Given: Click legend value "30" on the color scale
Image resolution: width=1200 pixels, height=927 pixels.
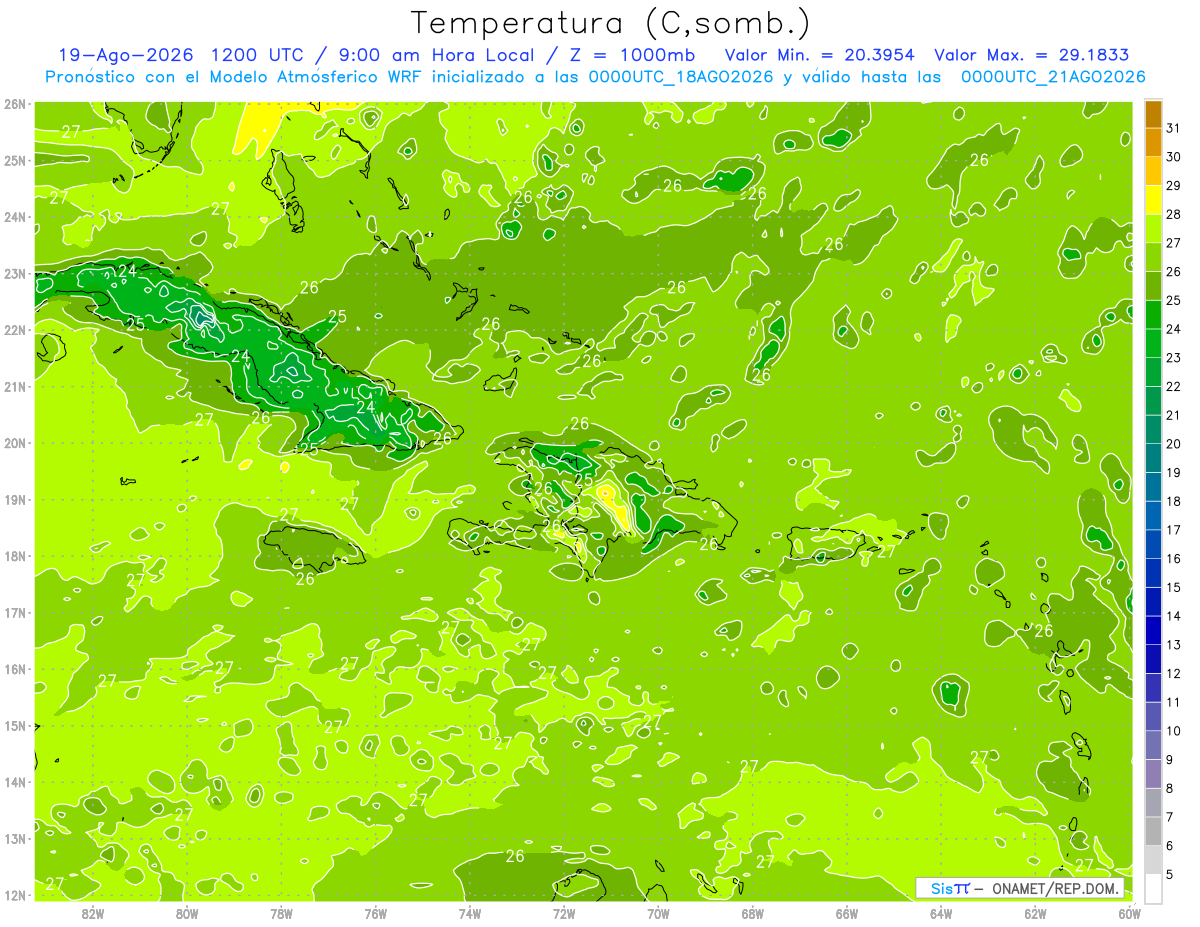Looking at the screenshot, I should tap(1173, 157).
